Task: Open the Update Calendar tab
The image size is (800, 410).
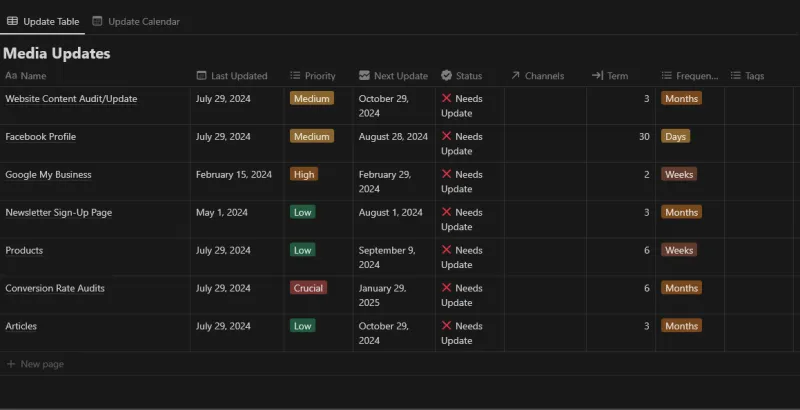Action: pyautogui.click(x=136, y=21)
